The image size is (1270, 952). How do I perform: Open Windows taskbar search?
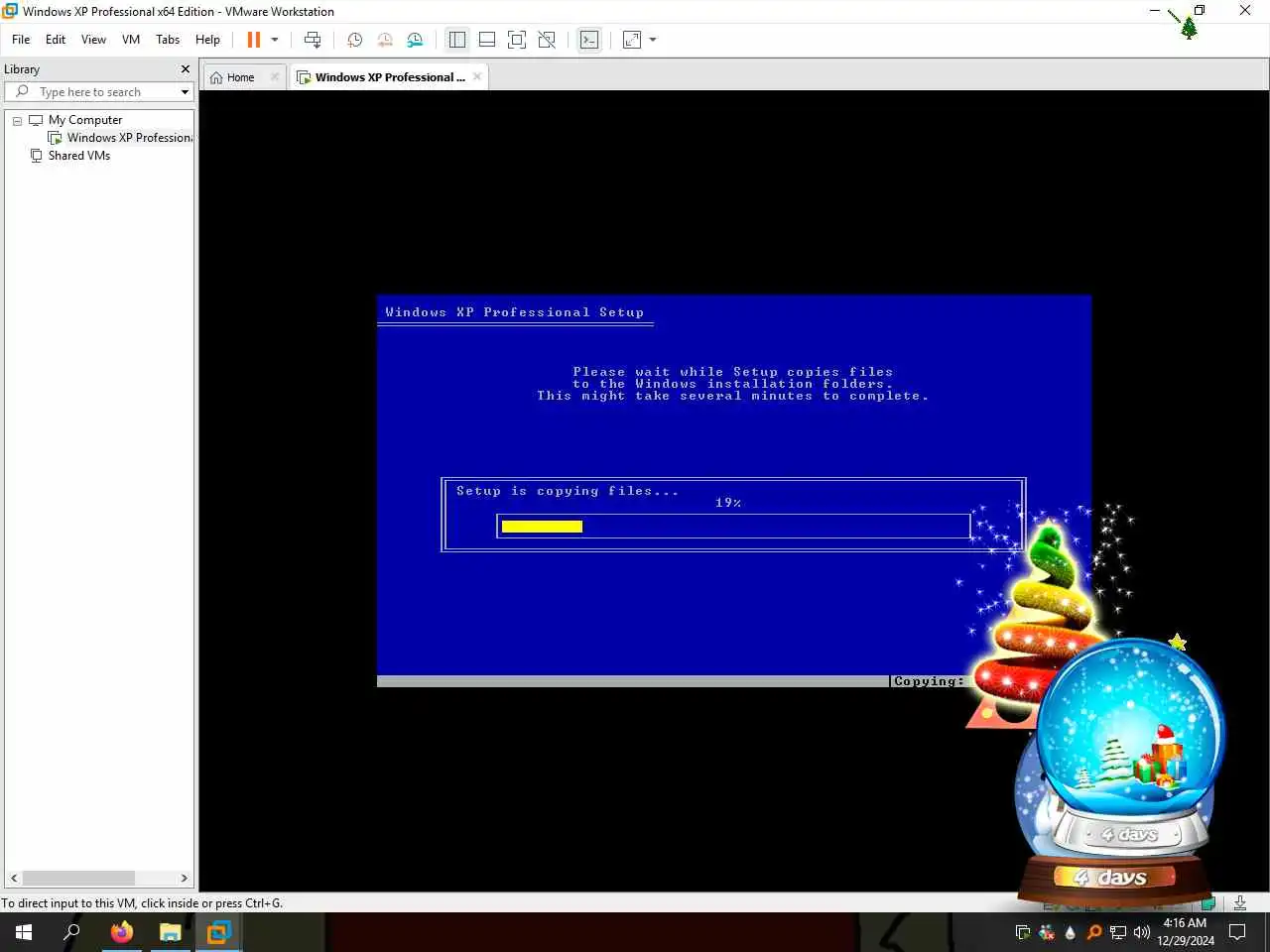pyautogui.click(x=71, y=932)
